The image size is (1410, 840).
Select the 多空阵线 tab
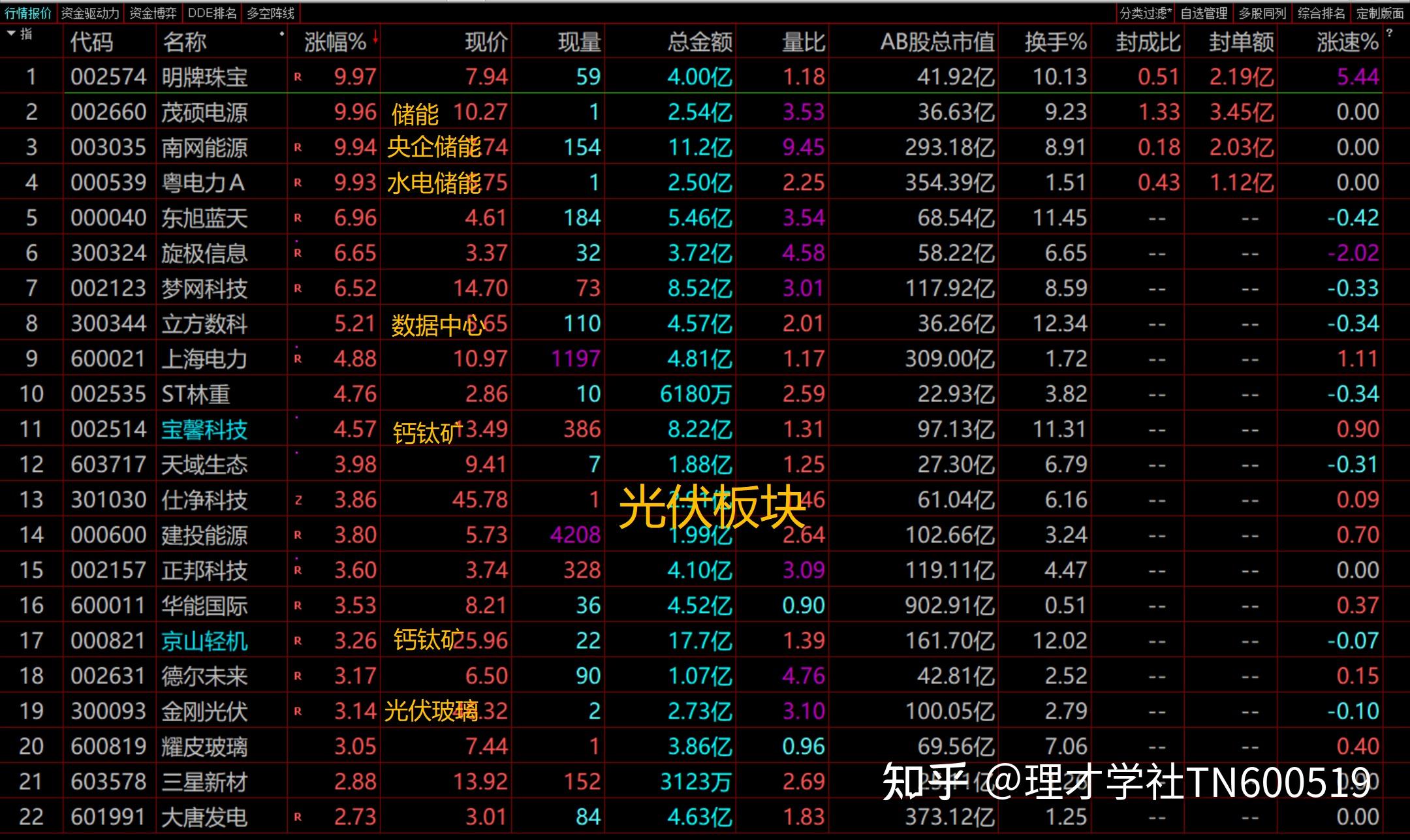(x=270, y=13)
